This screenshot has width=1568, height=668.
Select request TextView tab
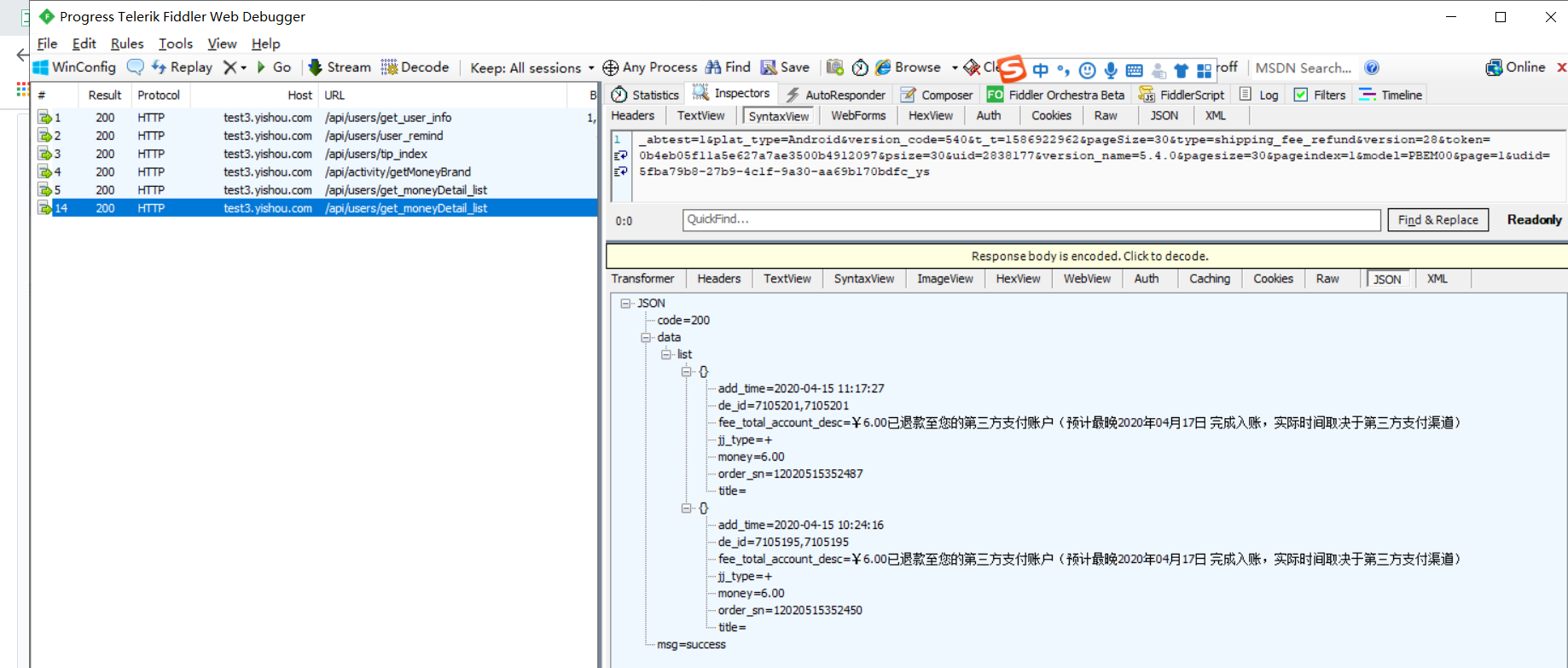pos(701,115)
